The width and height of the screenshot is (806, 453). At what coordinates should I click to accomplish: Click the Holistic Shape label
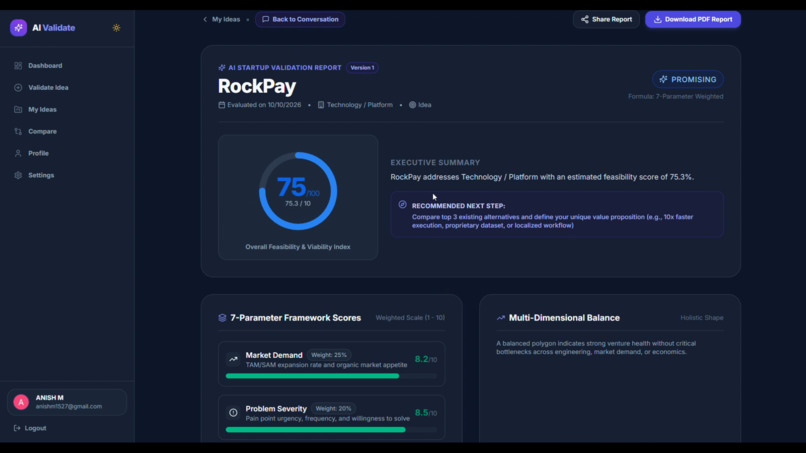[702, 318]
